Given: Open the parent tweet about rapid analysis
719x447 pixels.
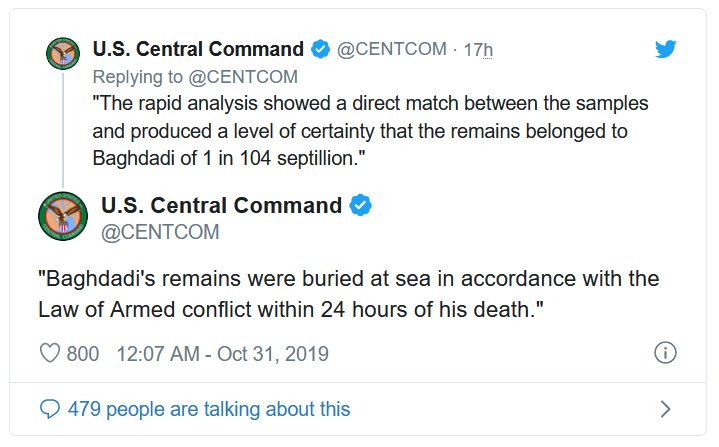Looking at the screenshot, I should [370, 131].
